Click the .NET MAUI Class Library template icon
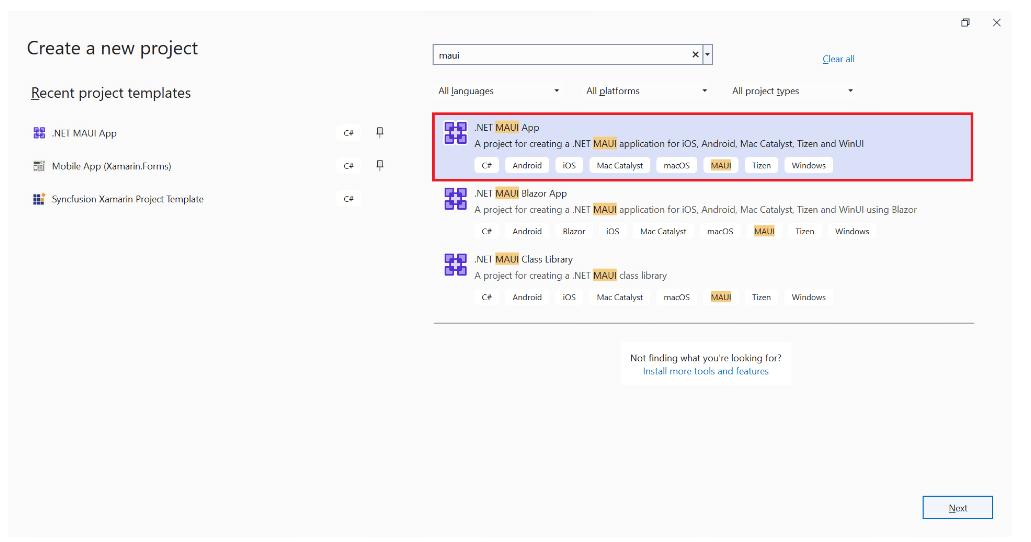Image resolution: width=1031 pixels, height=542 pixels. point(455,264)
